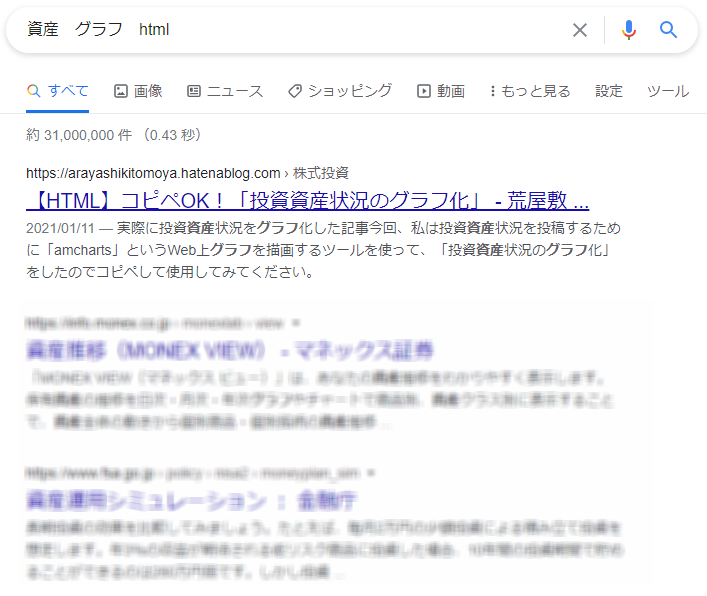The image size is (707, 596).
Task: Open the ニュース tab
Action: click(x=225, y=91)
